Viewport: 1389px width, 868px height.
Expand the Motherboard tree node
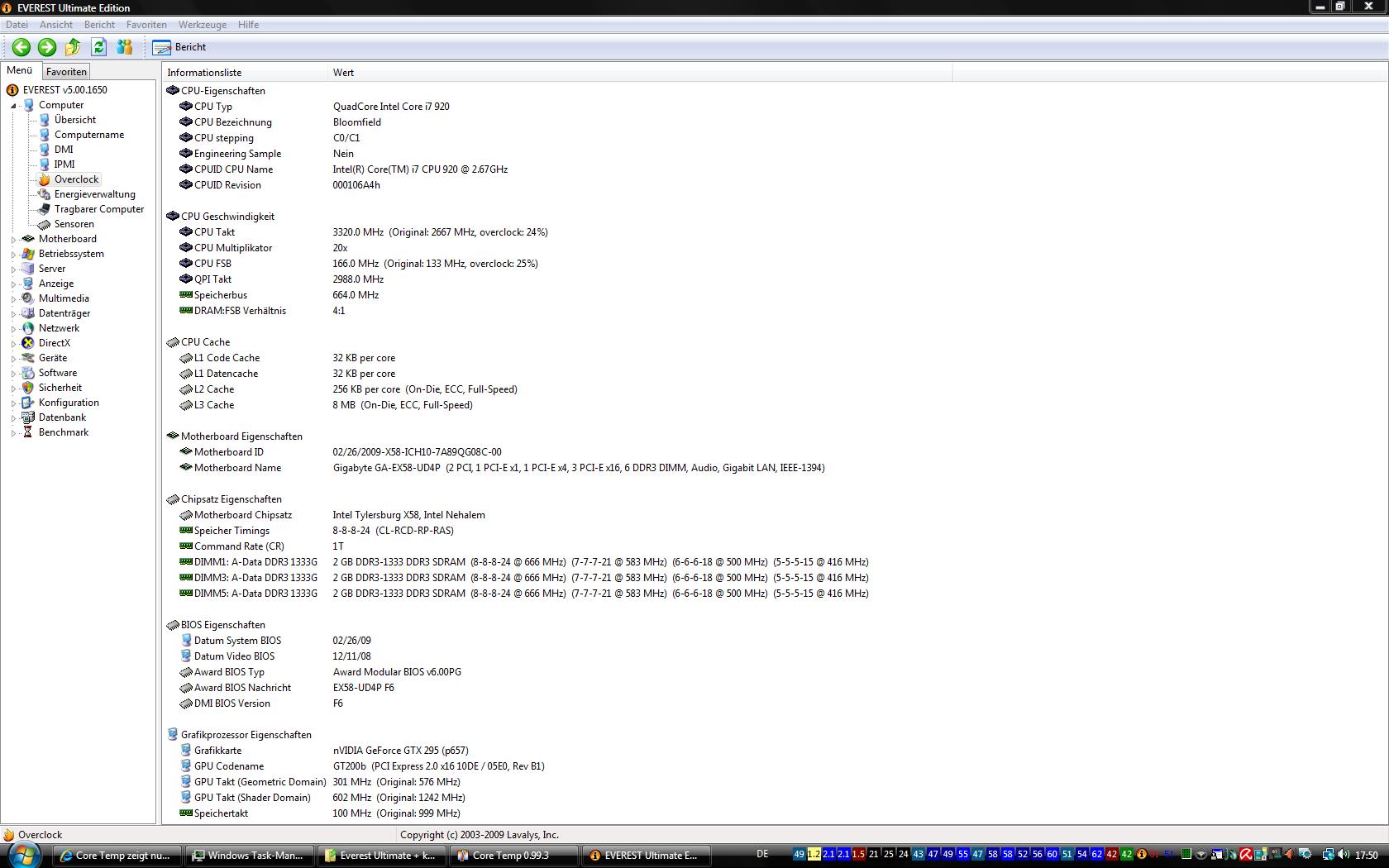pyautogui.click(x=13, y=240)
